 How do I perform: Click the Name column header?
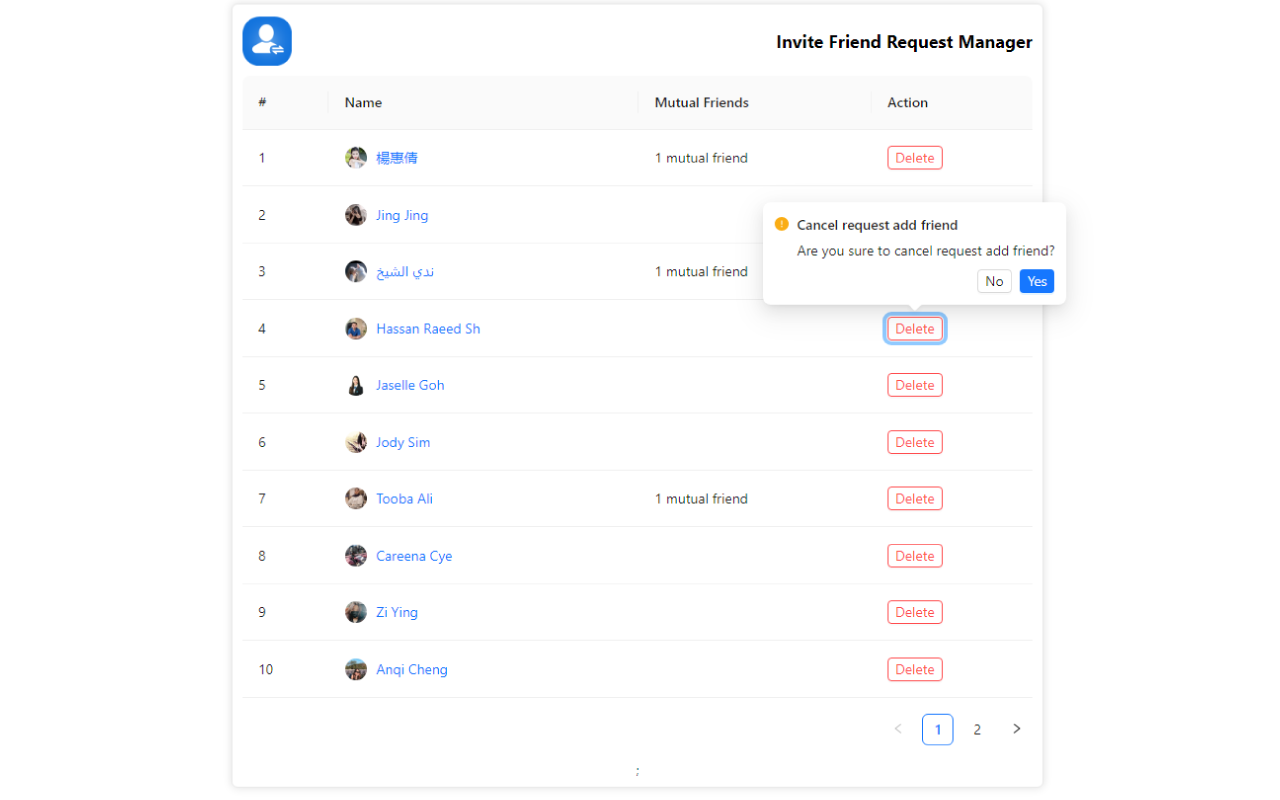pyautogui.click(x=362, y=102)
